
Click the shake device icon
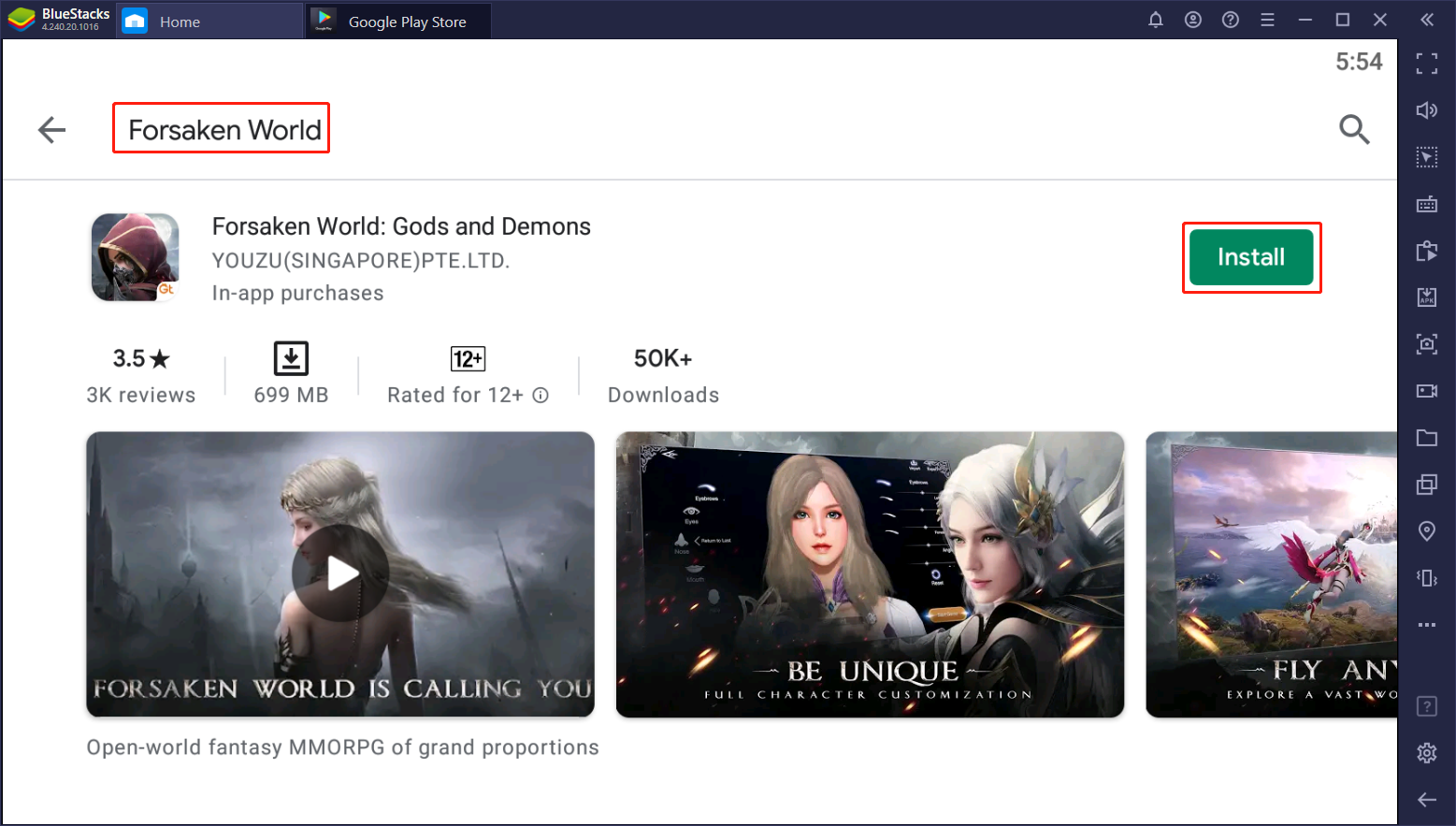1427,578
